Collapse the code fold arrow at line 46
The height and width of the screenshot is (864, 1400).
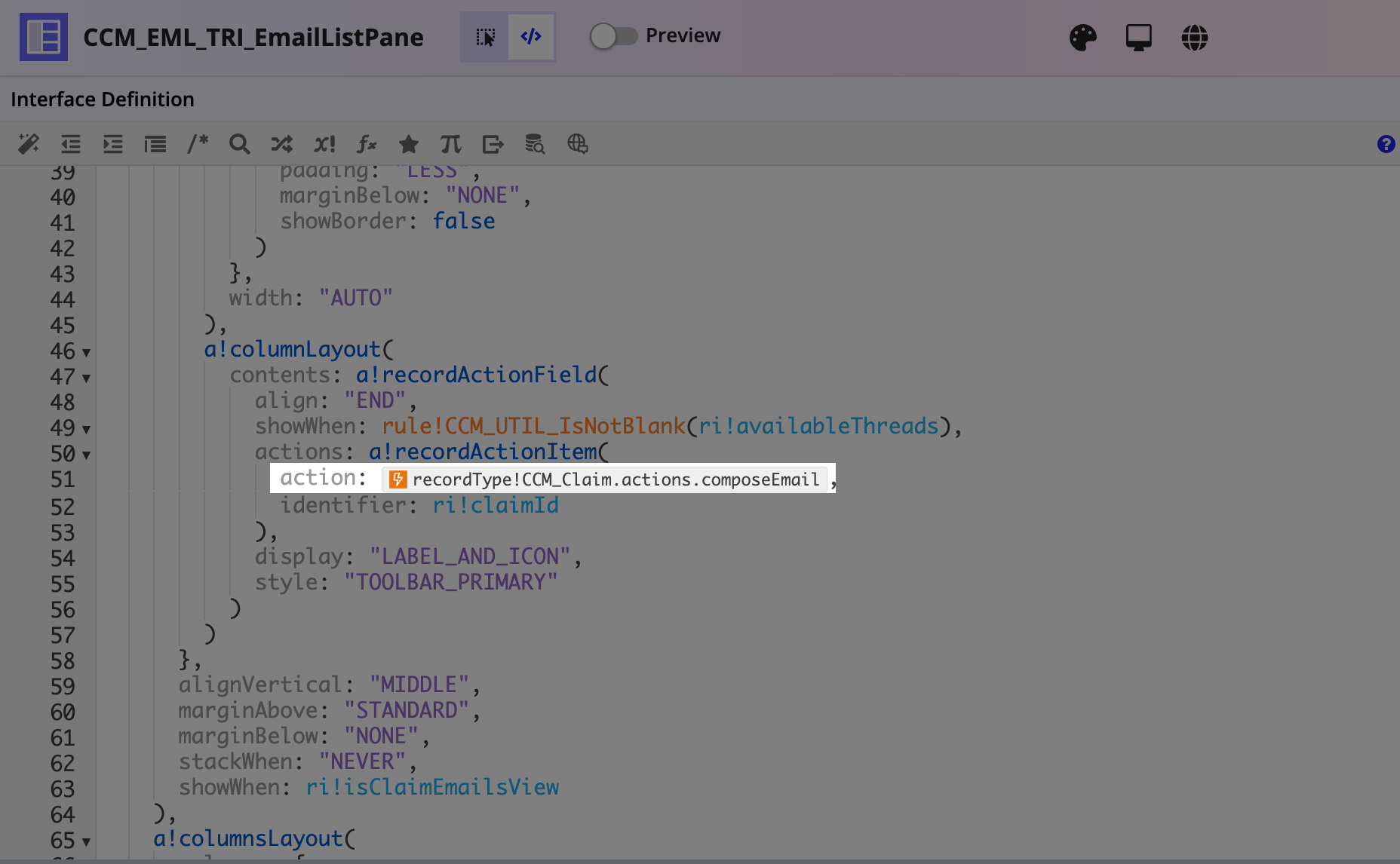[86, 353]
